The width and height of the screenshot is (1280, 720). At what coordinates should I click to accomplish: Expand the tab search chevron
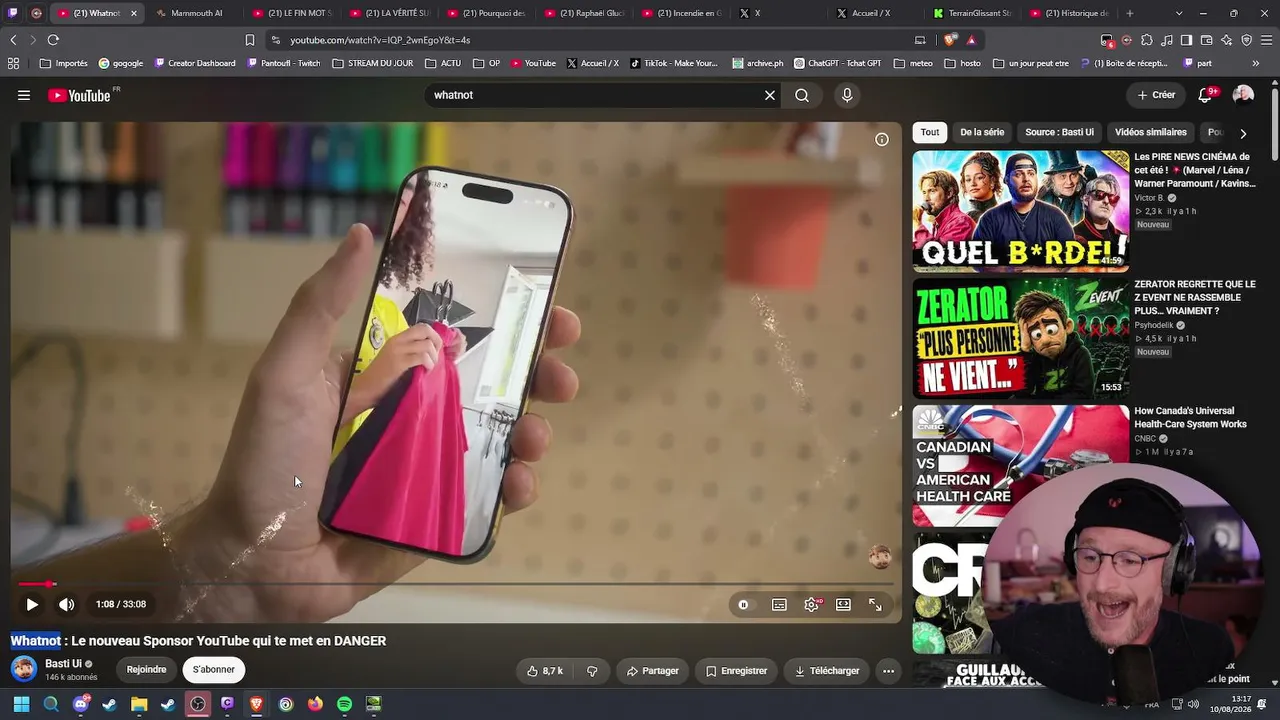point(1179,13)
